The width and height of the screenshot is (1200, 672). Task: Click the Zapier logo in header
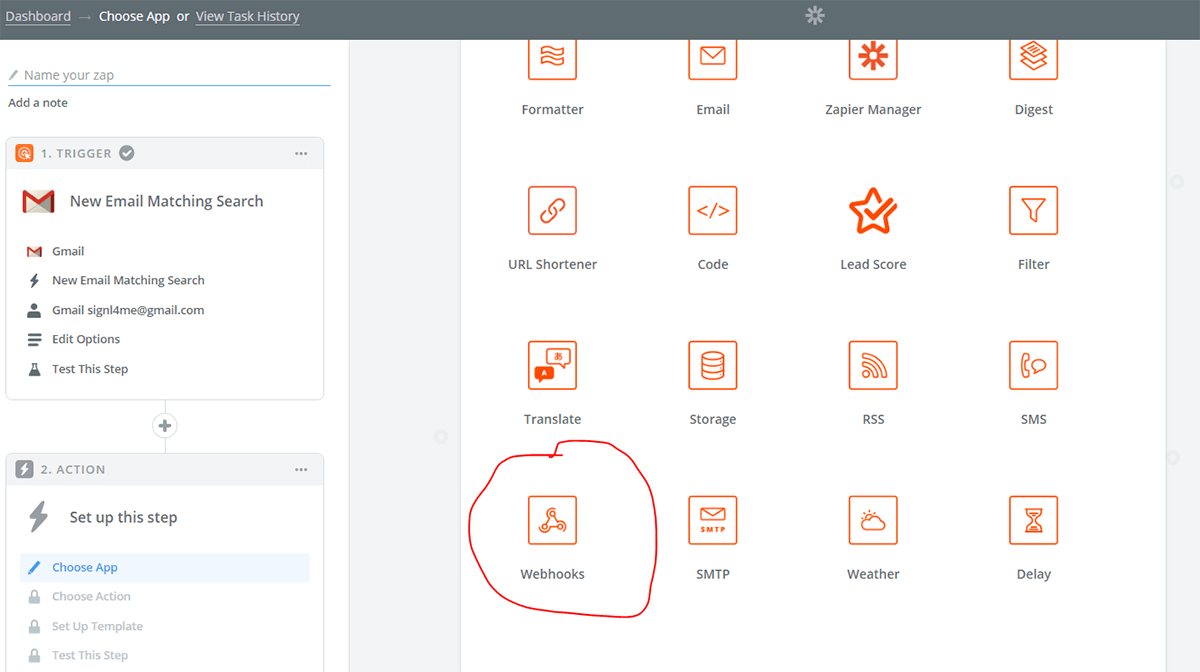tap(815, 15)
